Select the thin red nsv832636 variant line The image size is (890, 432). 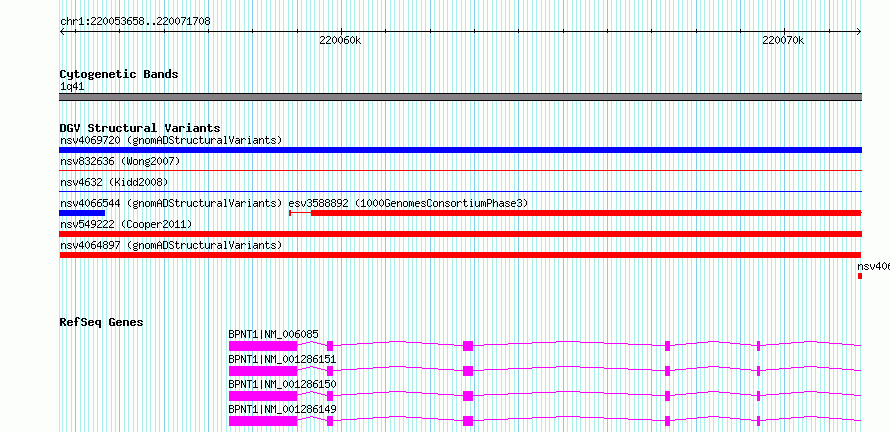coord(460,170)
